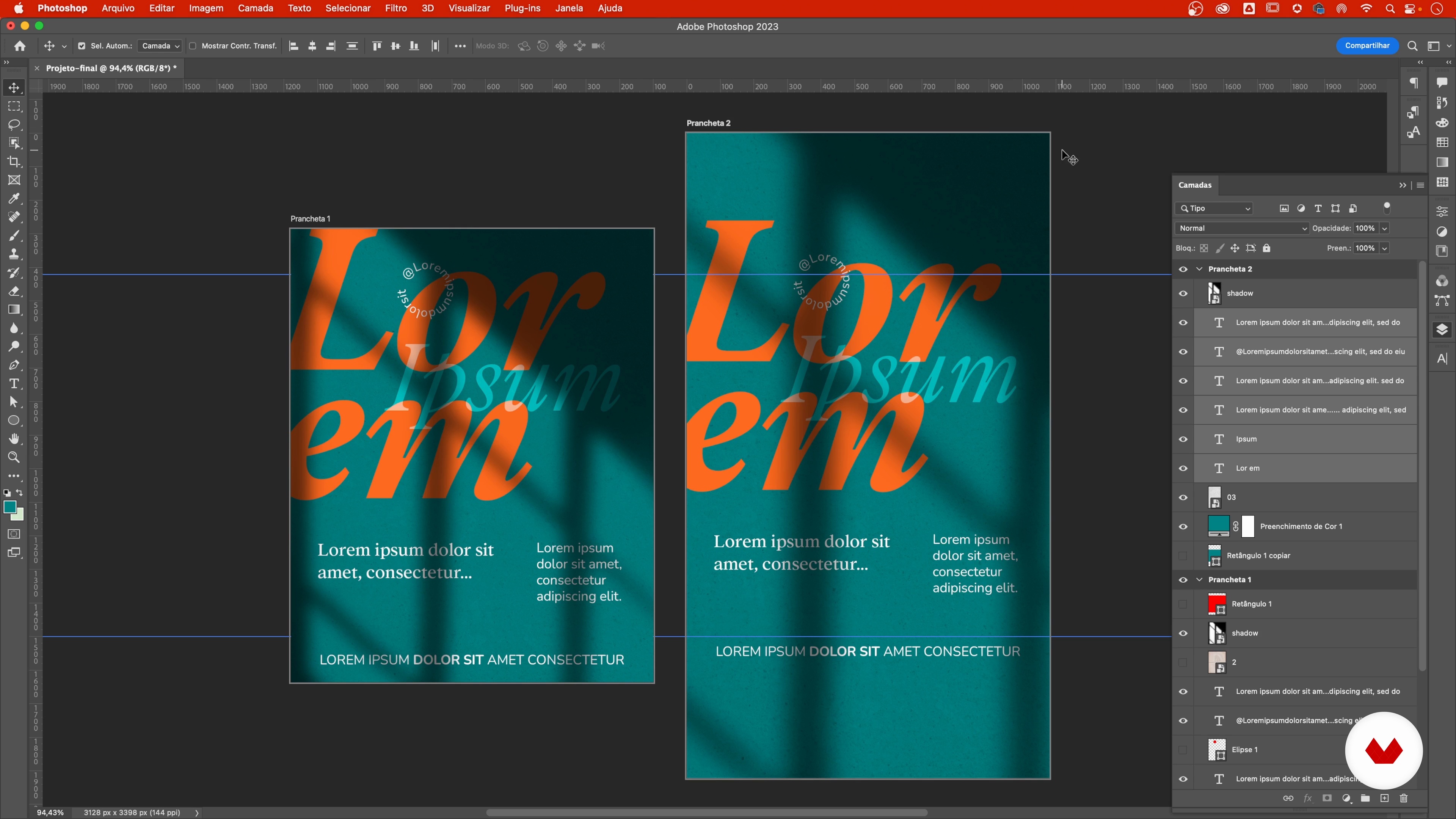This screenshot has width=1456, height=819.
Task: Select the Frame tool
Action: tap(14, 180)
